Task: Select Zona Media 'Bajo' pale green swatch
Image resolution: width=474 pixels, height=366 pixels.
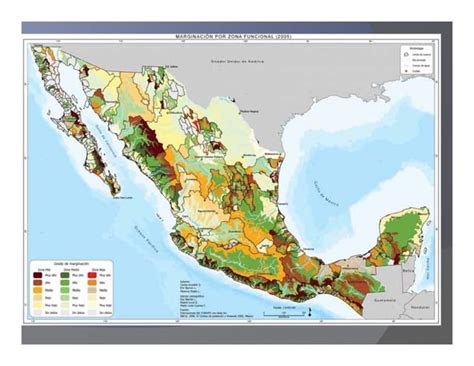Action: pos(65,298)
